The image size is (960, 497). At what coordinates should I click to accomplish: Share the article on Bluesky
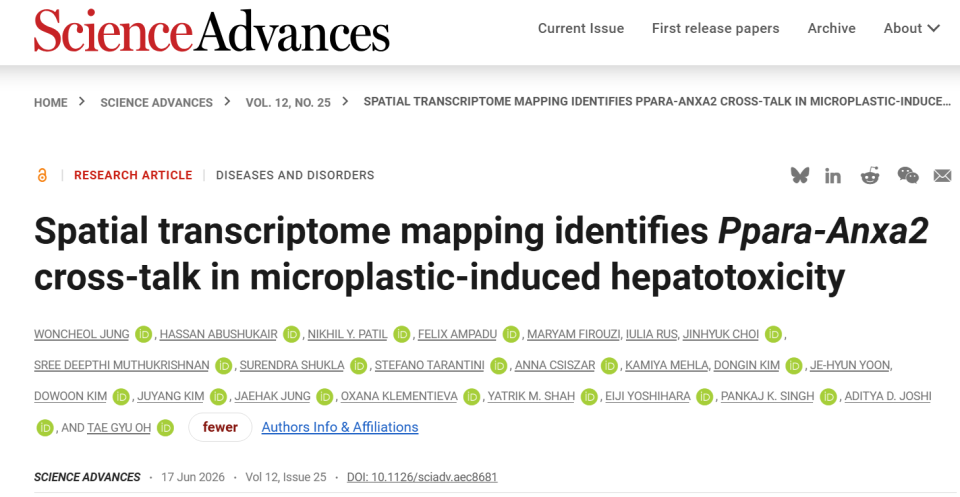[800, 176]
